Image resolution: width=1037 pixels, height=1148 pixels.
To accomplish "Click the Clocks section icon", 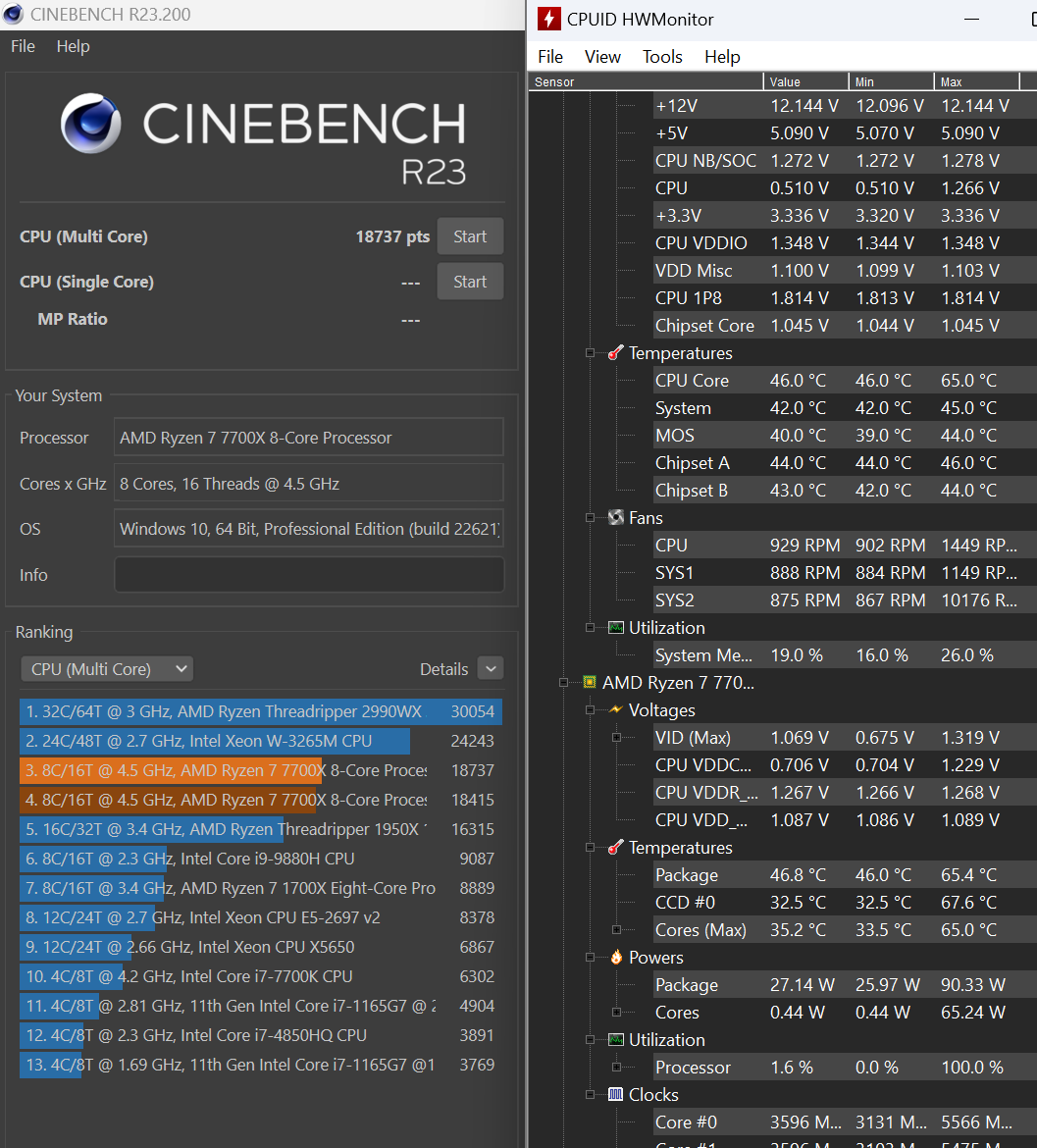I will tap(616, 1095).
